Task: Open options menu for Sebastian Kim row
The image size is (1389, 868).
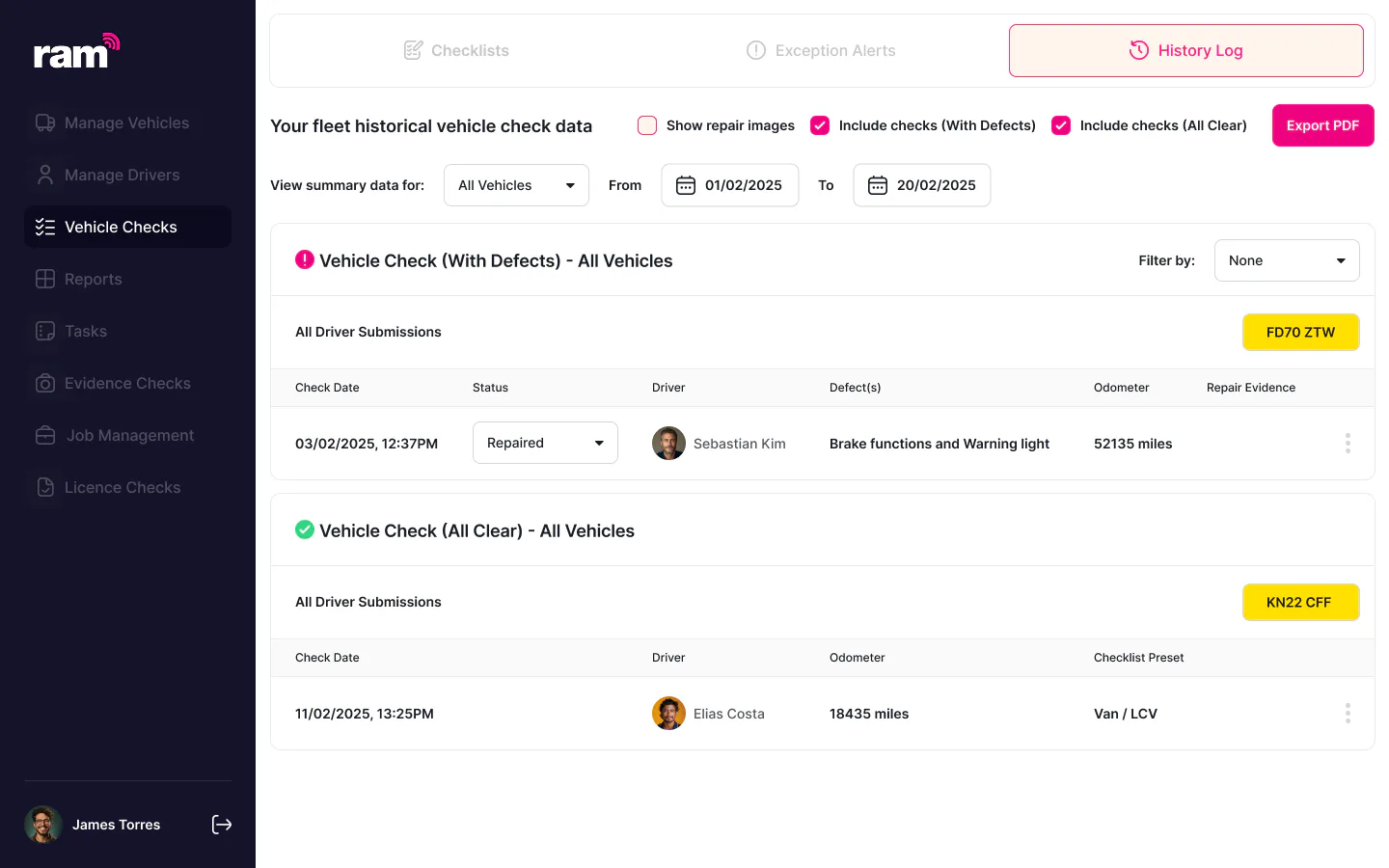Action: pos(1348,444)
